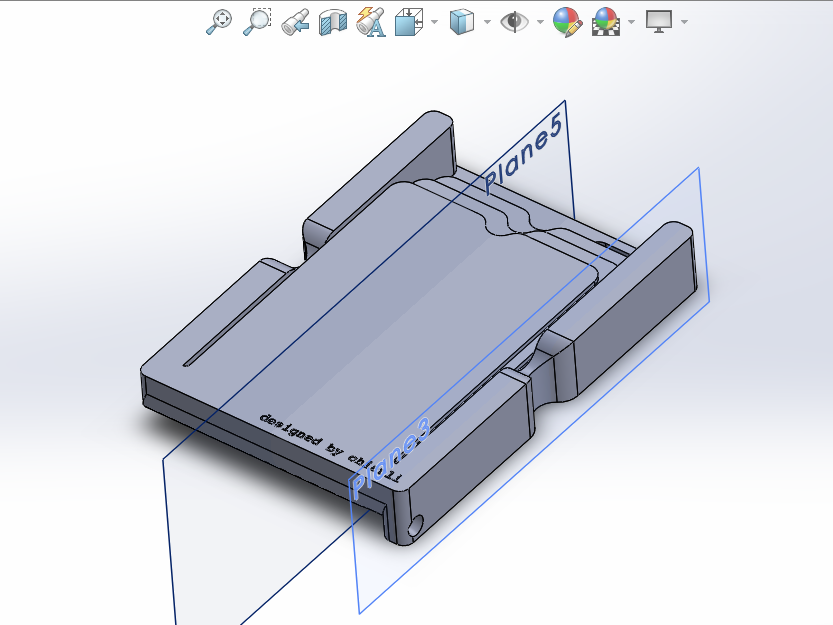Select the Plane3 label in viewport
Image resolution: width=833 pixels, height=625 pixels.
pos(390,458)
